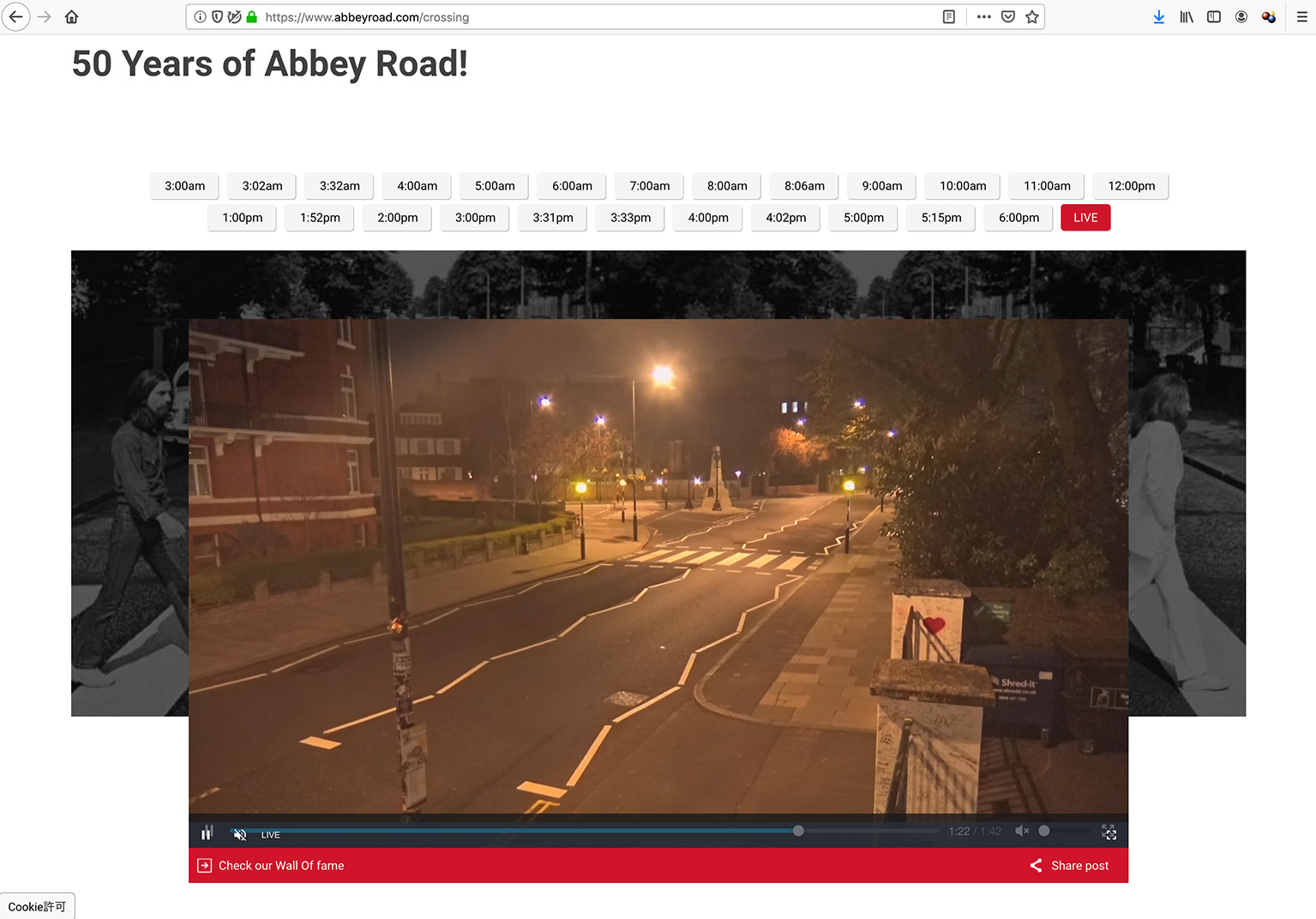
Task: View the 3:33pm clip
Action: click(630, 218)
